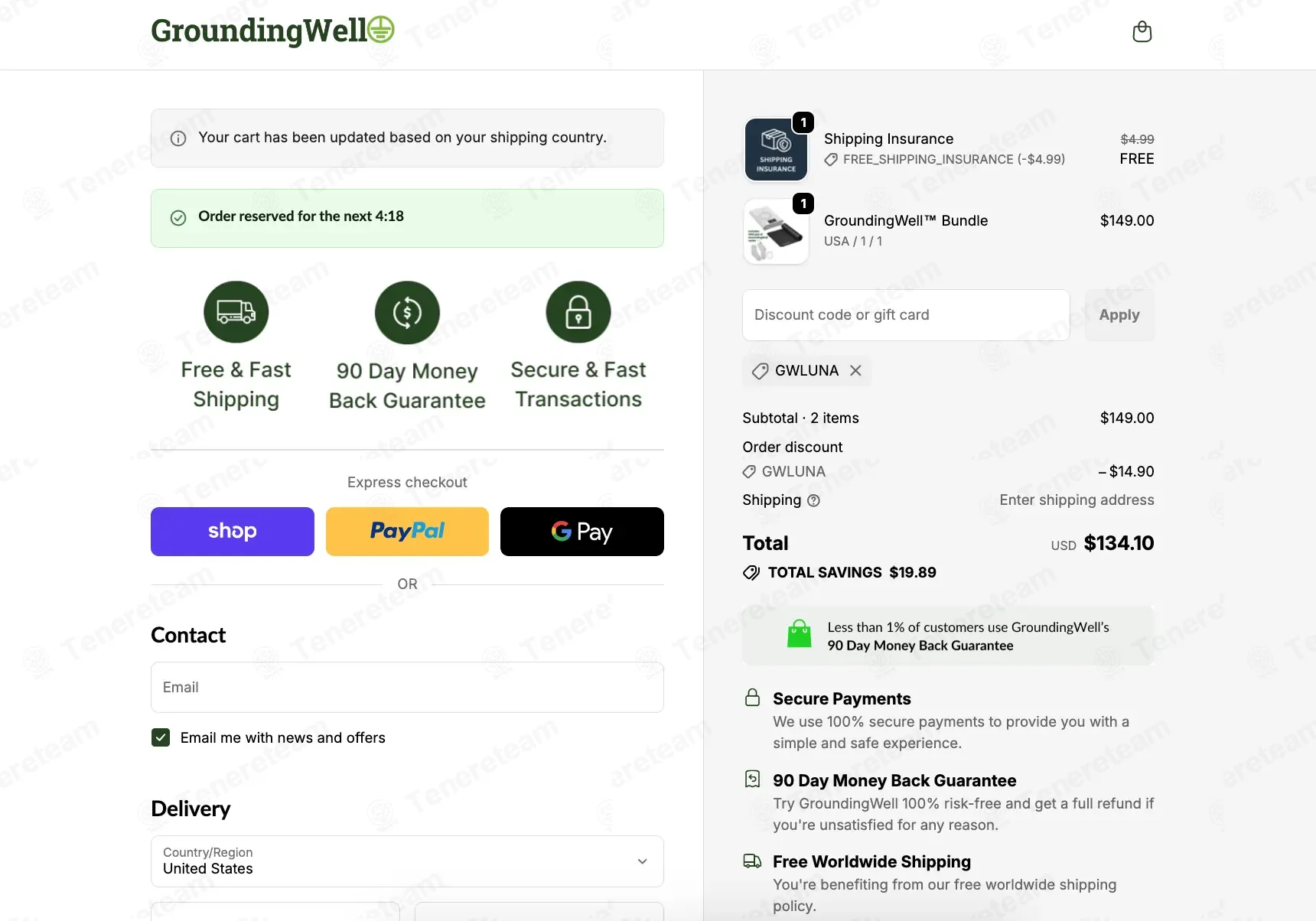
Task: Click the Shipping Insurance product thumbnail
Action: tap(776, 150)
